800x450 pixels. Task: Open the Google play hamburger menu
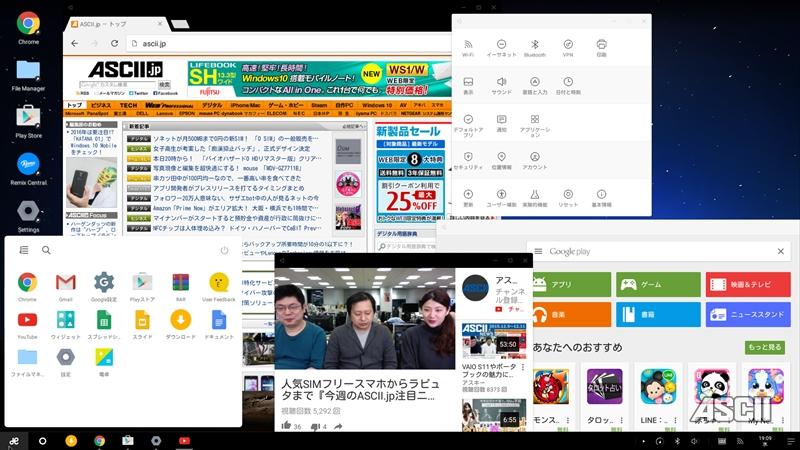[538, 251]
